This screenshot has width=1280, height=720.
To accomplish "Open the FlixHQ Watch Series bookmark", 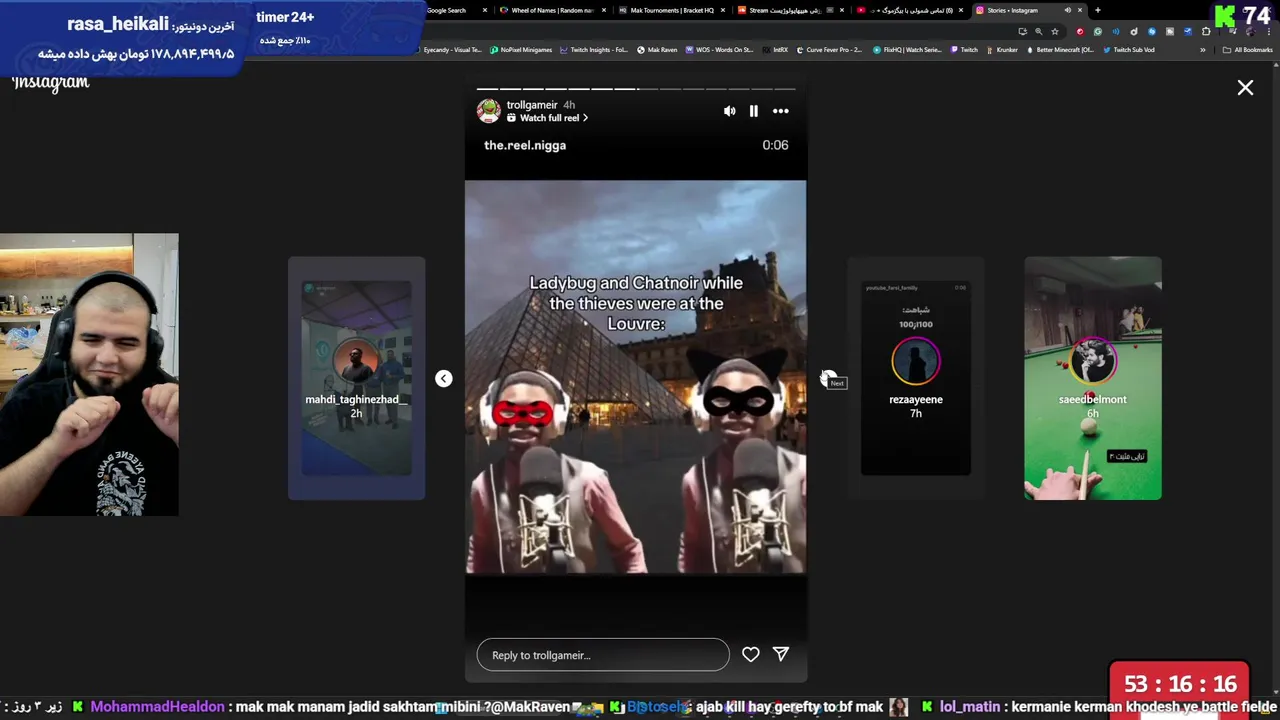I will pyautogui.click(x=907, y=49).
